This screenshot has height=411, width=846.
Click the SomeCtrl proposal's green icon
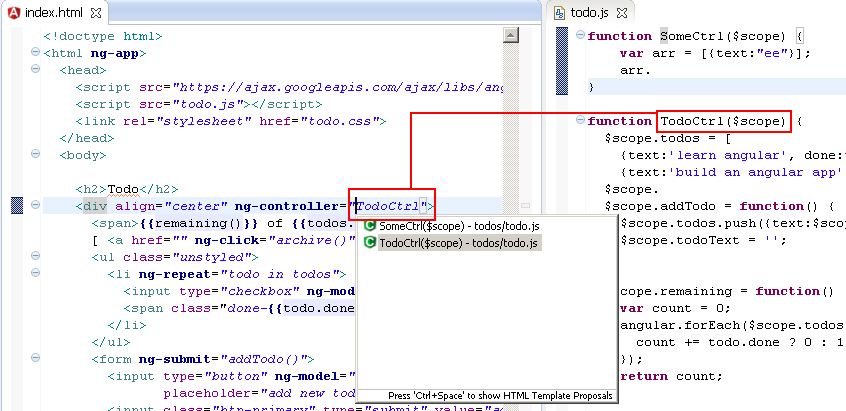coord(369,226)
